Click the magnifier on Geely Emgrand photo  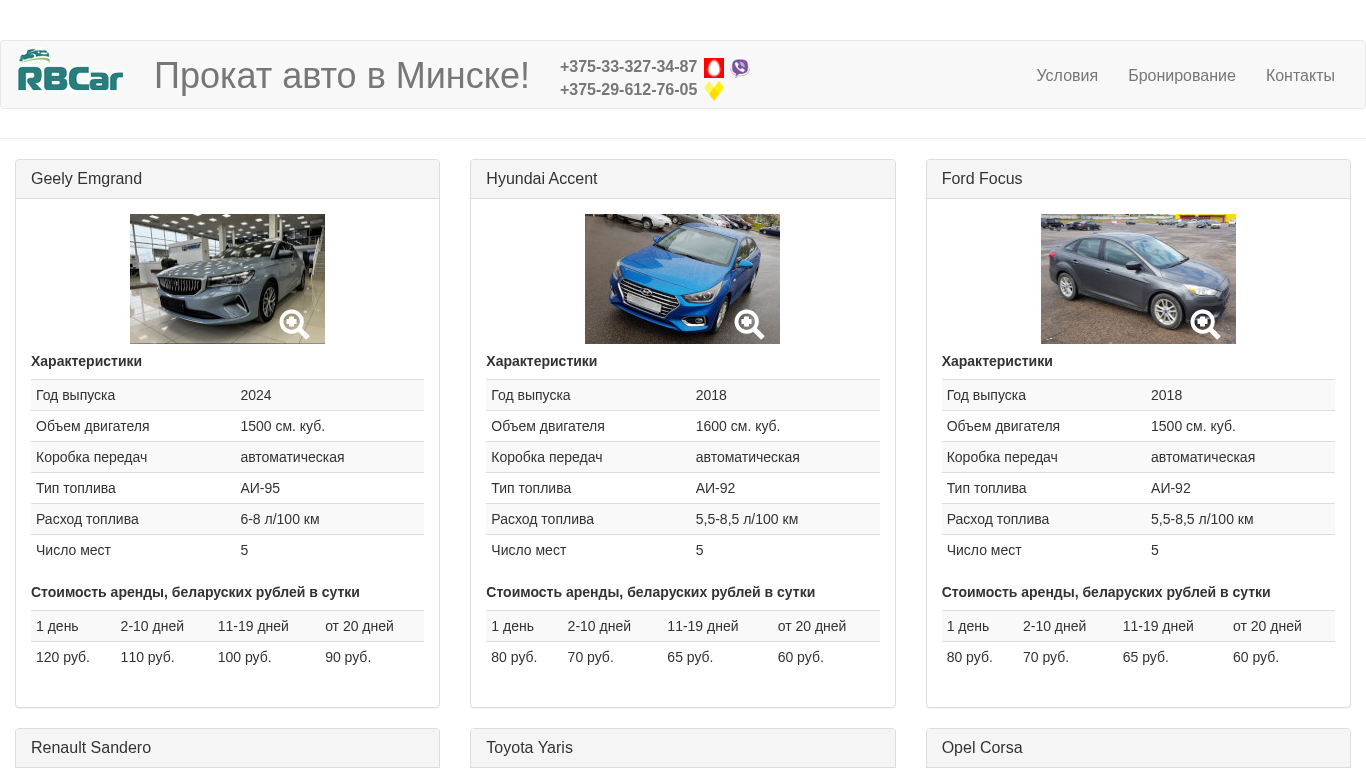pyautogui.click(x=294, y=324)
